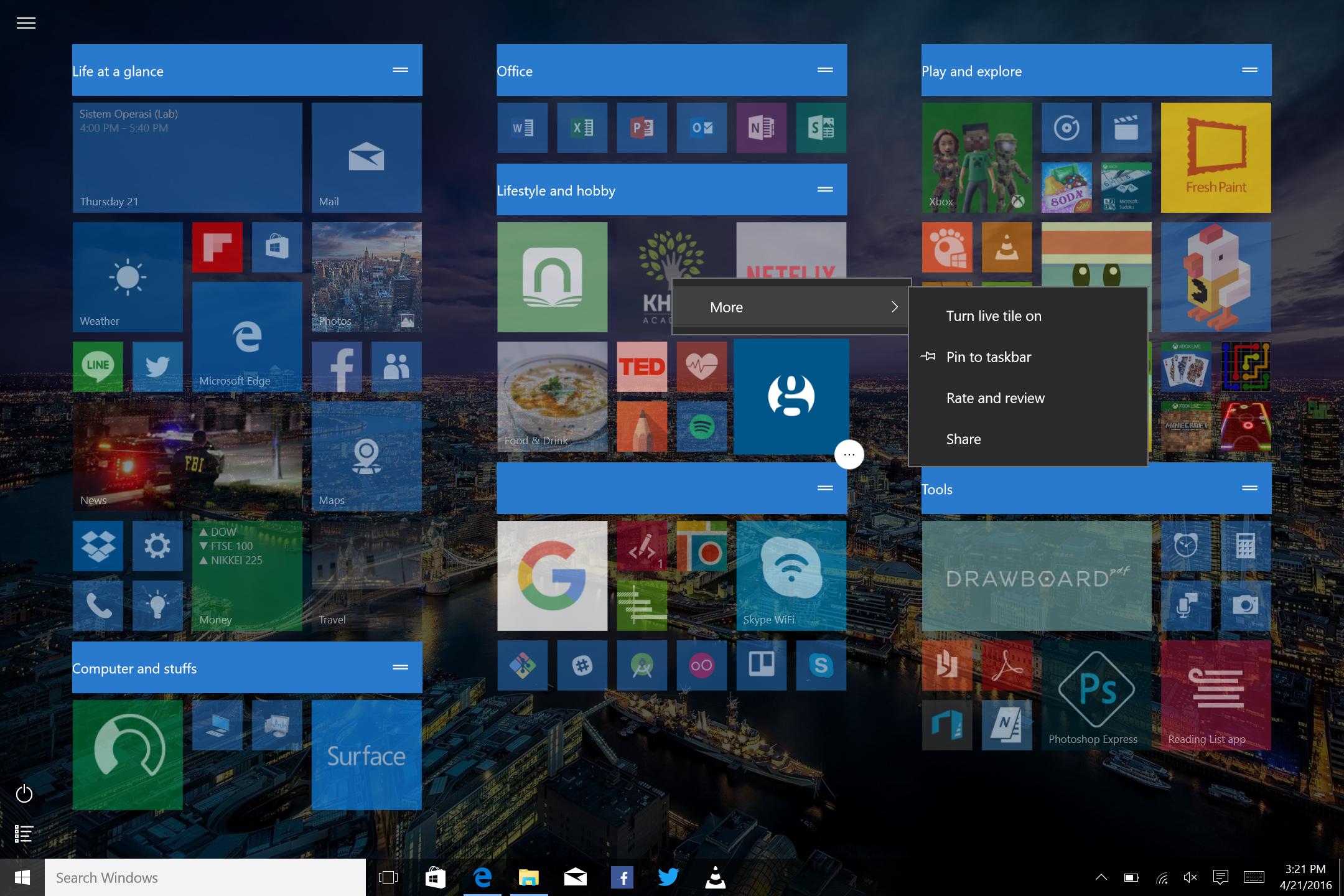Open the Microsoft Edge tile

(247, 337)
